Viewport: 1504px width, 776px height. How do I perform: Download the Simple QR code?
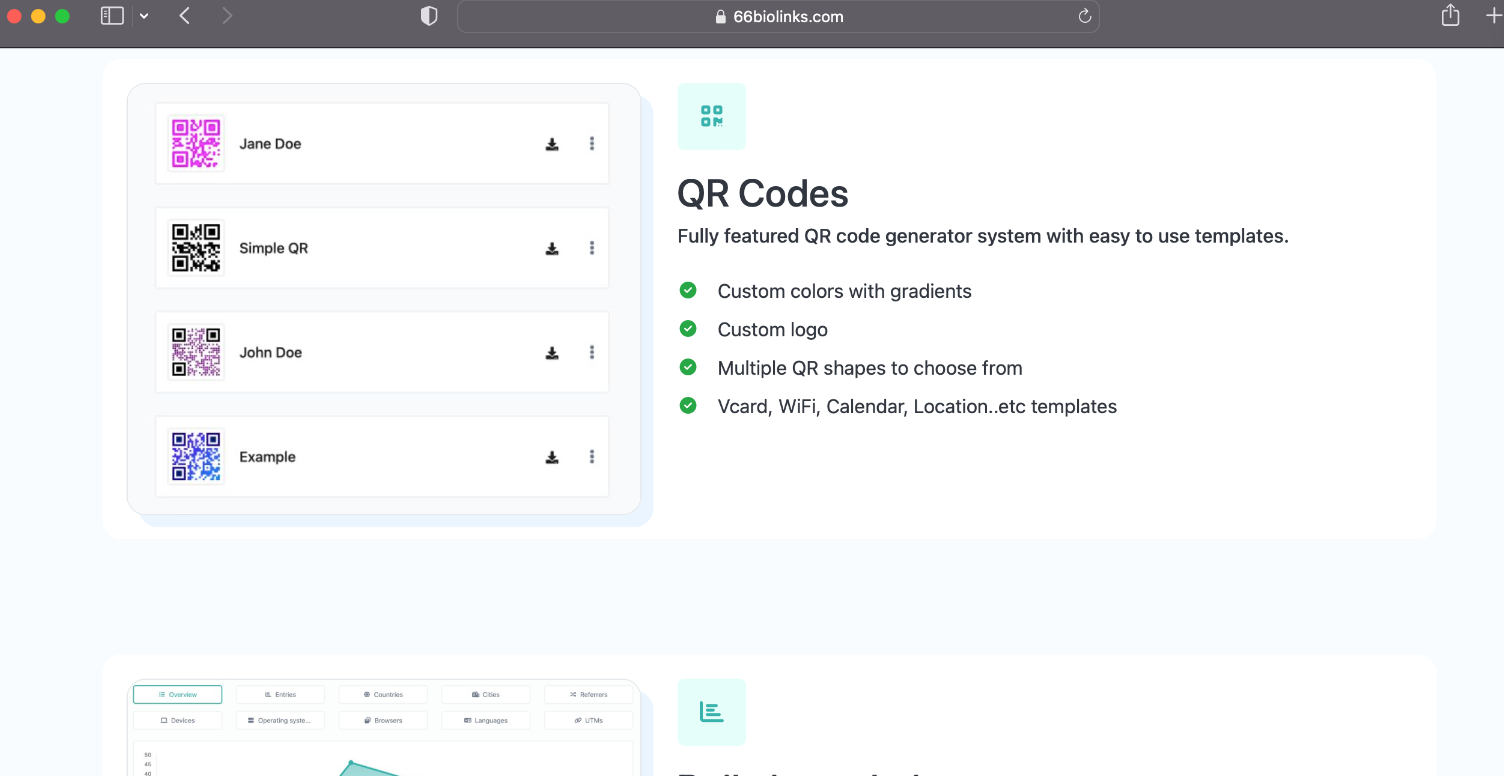pos(552,248)
